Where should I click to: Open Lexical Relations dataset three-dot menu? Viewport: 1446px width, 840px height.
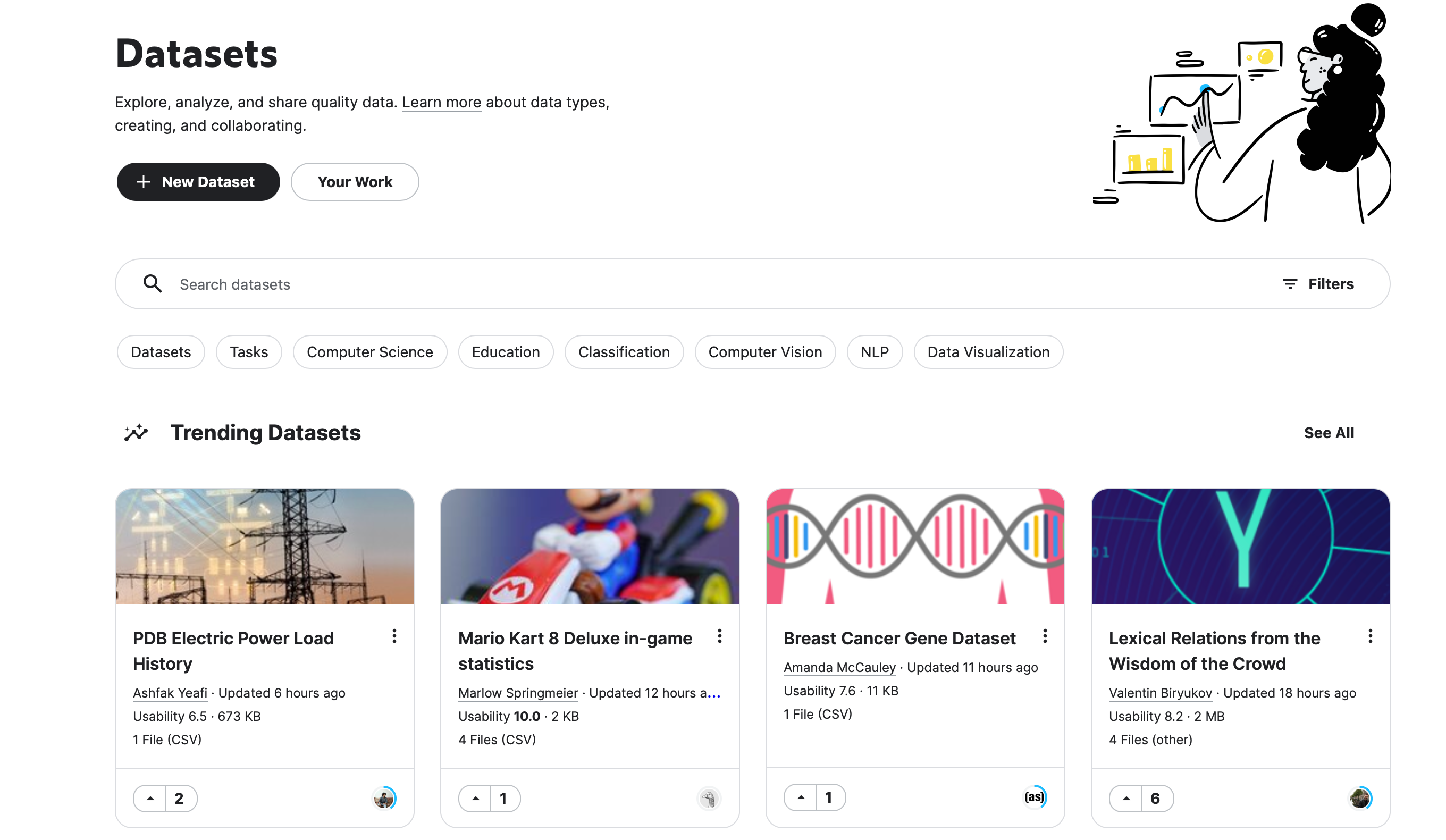click(x=1371, y=636)
